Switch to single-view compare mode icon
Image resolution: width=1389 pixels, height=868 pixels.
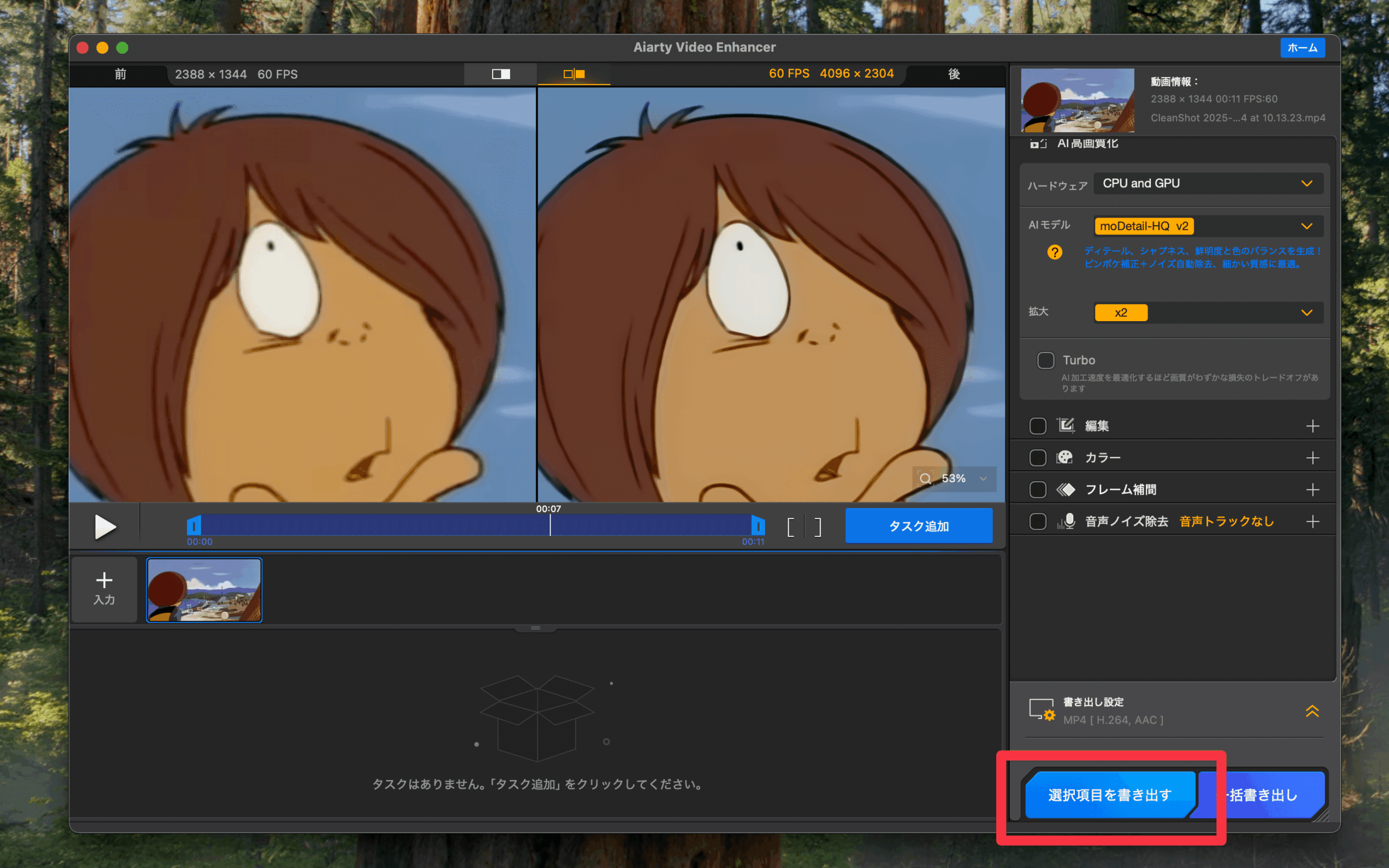(500, 74)
